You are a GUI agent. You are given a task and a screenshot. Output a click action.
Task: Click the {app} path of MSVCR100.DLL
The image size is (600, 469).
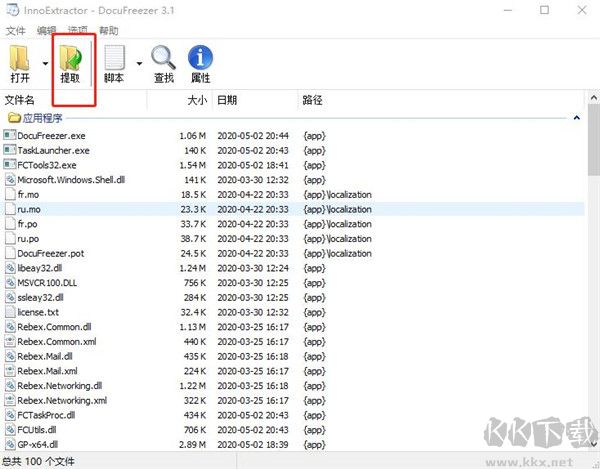pyautogui.click(x=314, y=283)
